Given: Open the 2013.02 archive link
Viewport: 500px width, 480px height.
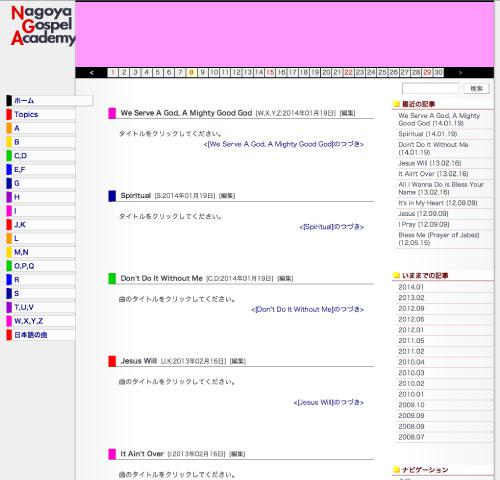Looking at the screenshot, I should click(x=411, y=298).
